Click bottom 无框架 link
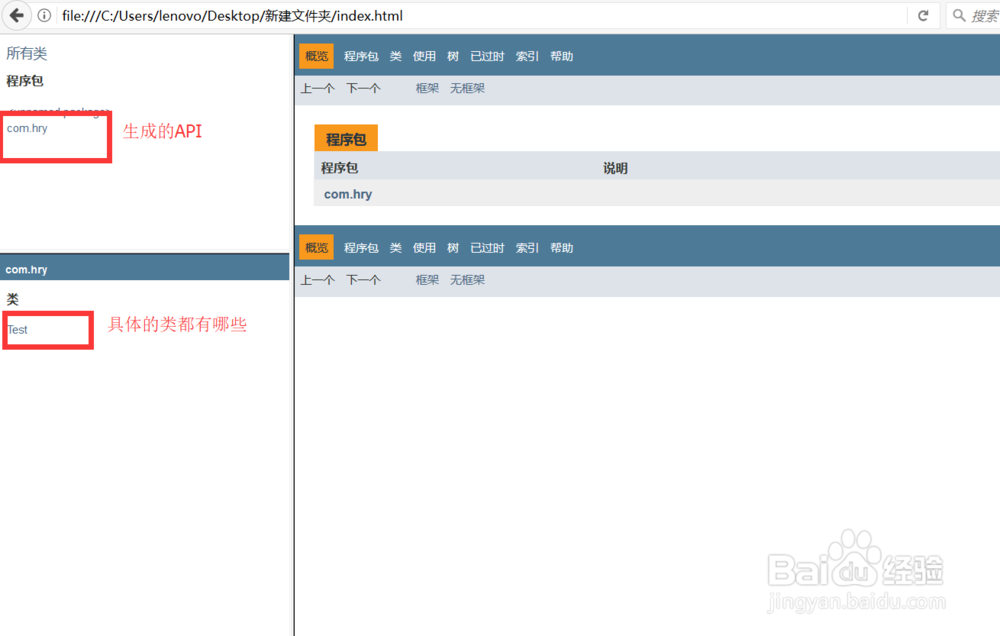1000x636 pixels. click(x=467, y=279)
